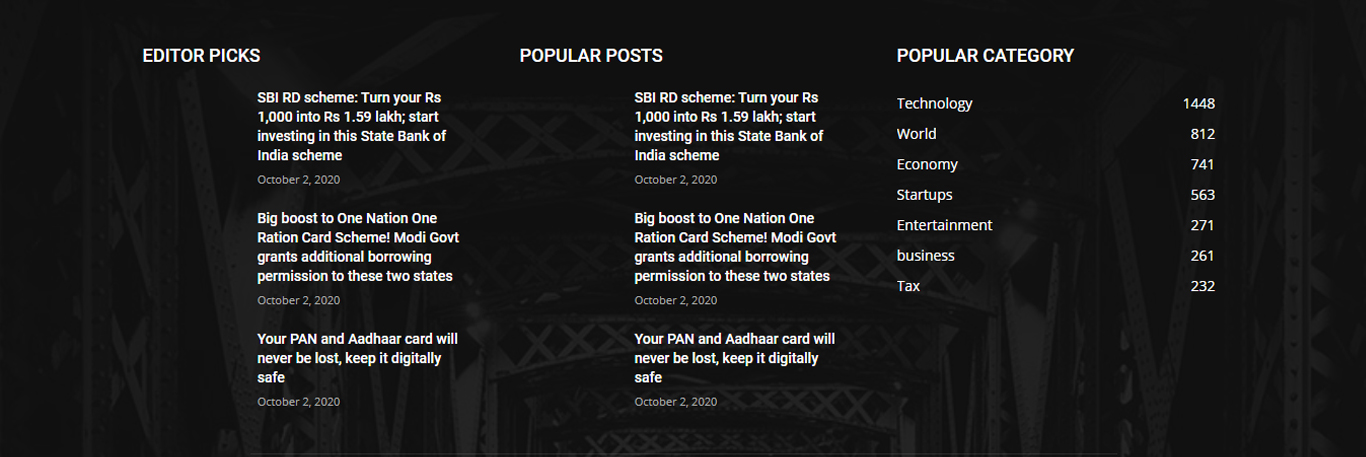Image resolution: width=1366 pixels, height=457 pixels.
Task: Click the 1448 post count beside Technology
Action: point(1198,104)
